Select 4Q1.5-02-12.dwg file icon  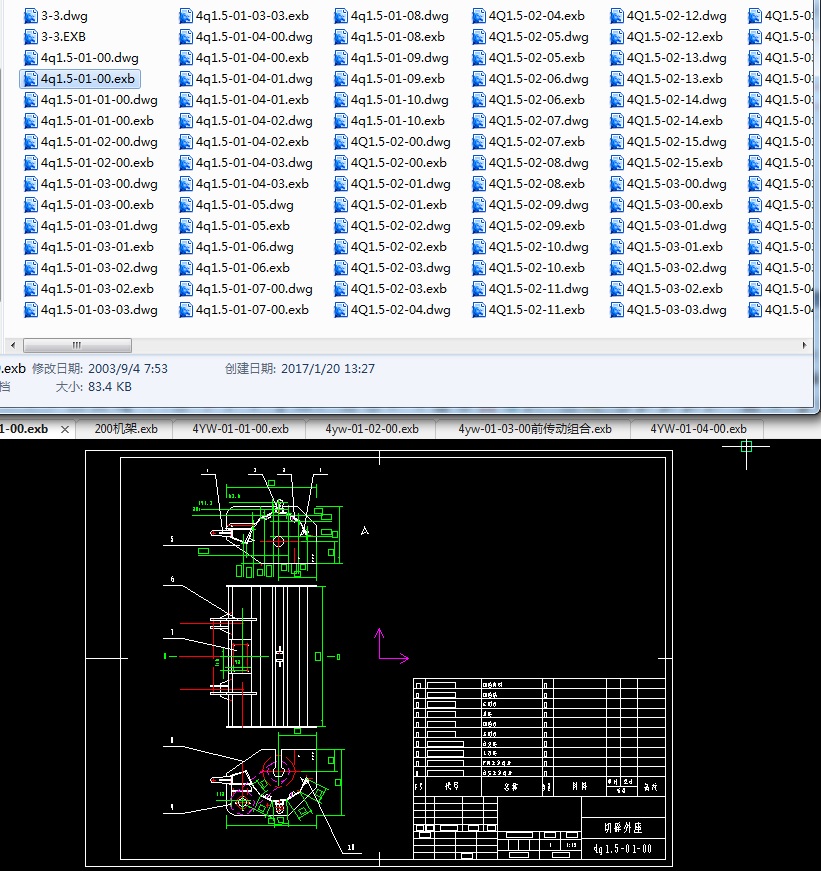(x=616, y=16)
